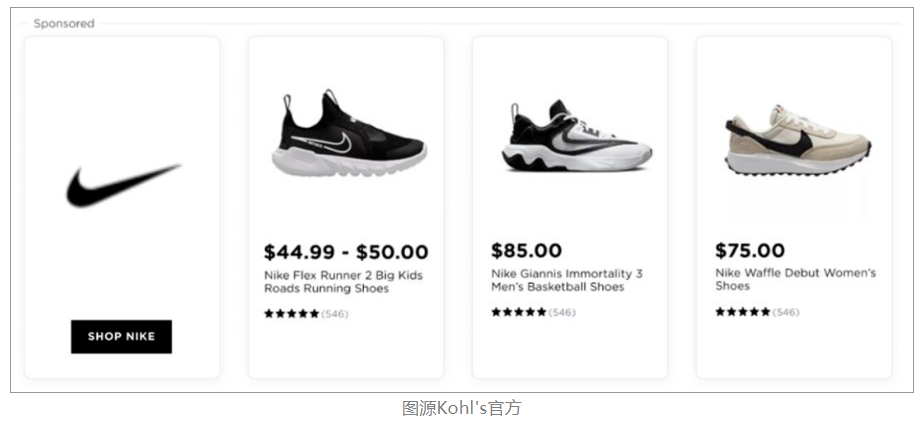Click the Kohl's image source caption
The height and width of the screenshot is (426, 923).
pos(462,408)
